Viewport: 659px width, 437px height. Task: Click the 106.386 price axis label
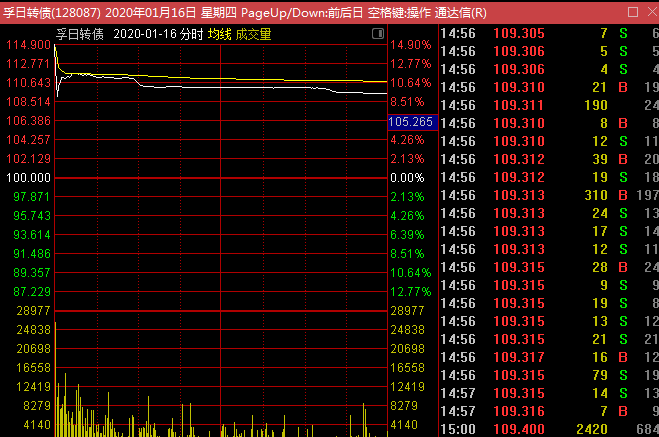coord(28,121)
